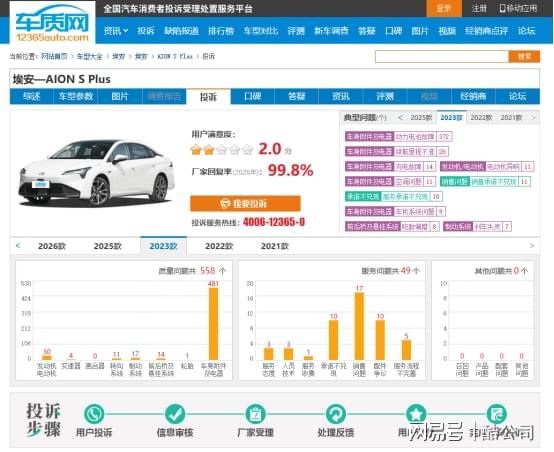Open the 答疑 tab under AION S Plus
This screenshot has width=554, height=452.
(x=296, y=96)
